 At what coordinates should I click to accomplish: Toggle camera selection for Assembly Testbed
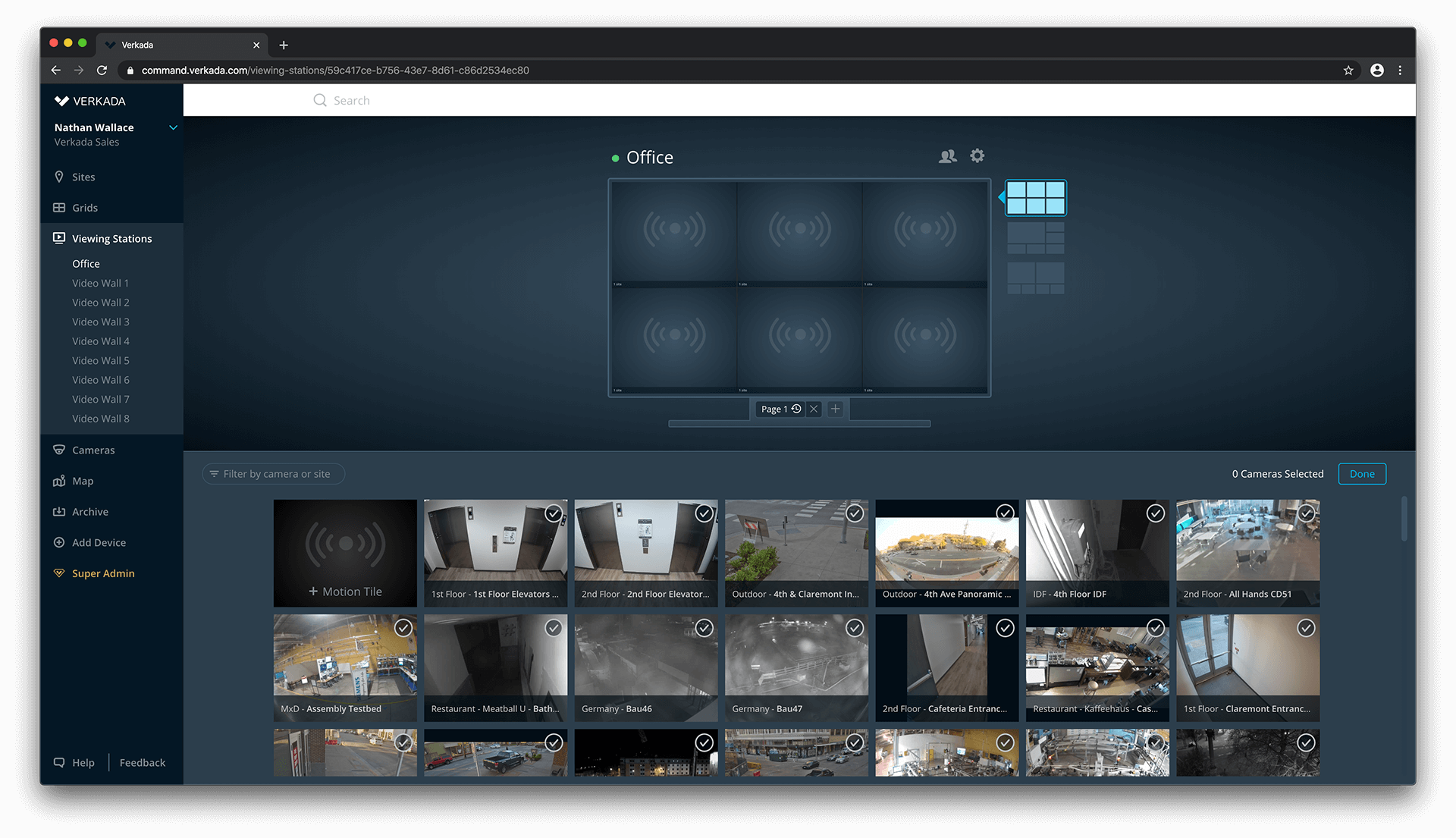point(404,627)
